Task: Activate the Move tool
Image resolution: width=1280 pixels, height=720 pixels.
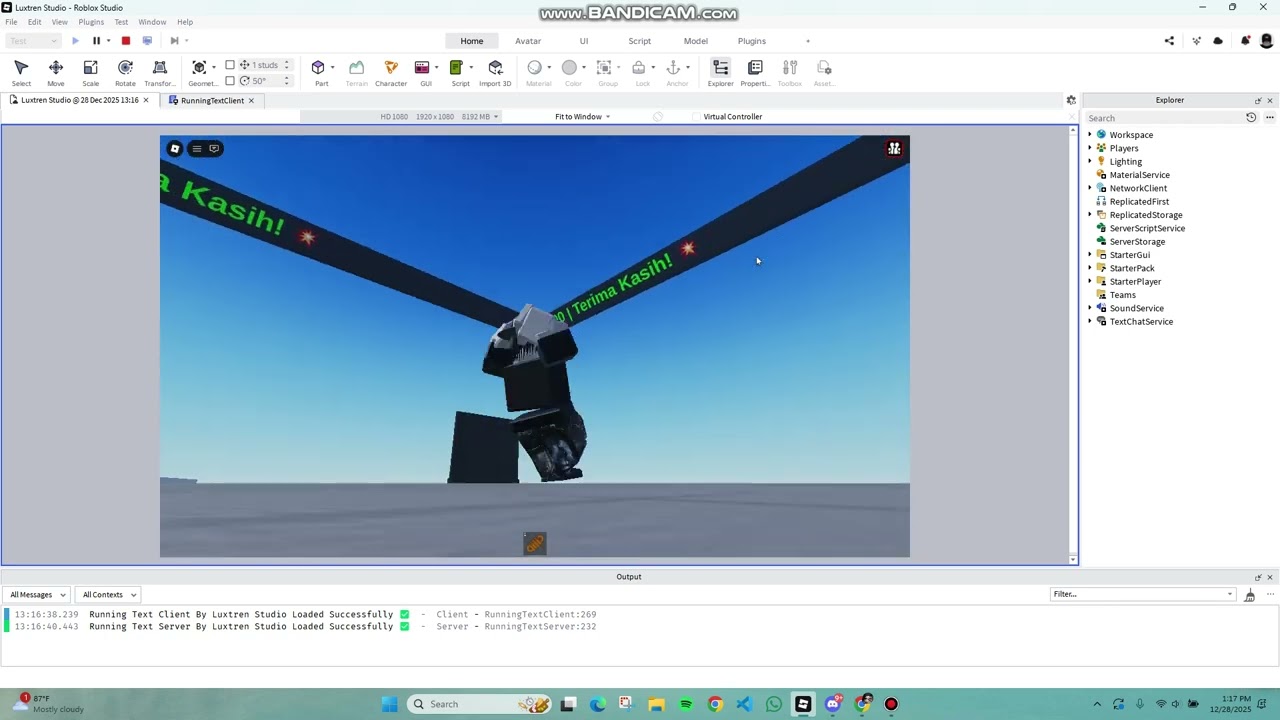Action: pyautogui.click(x=56, y=72)
